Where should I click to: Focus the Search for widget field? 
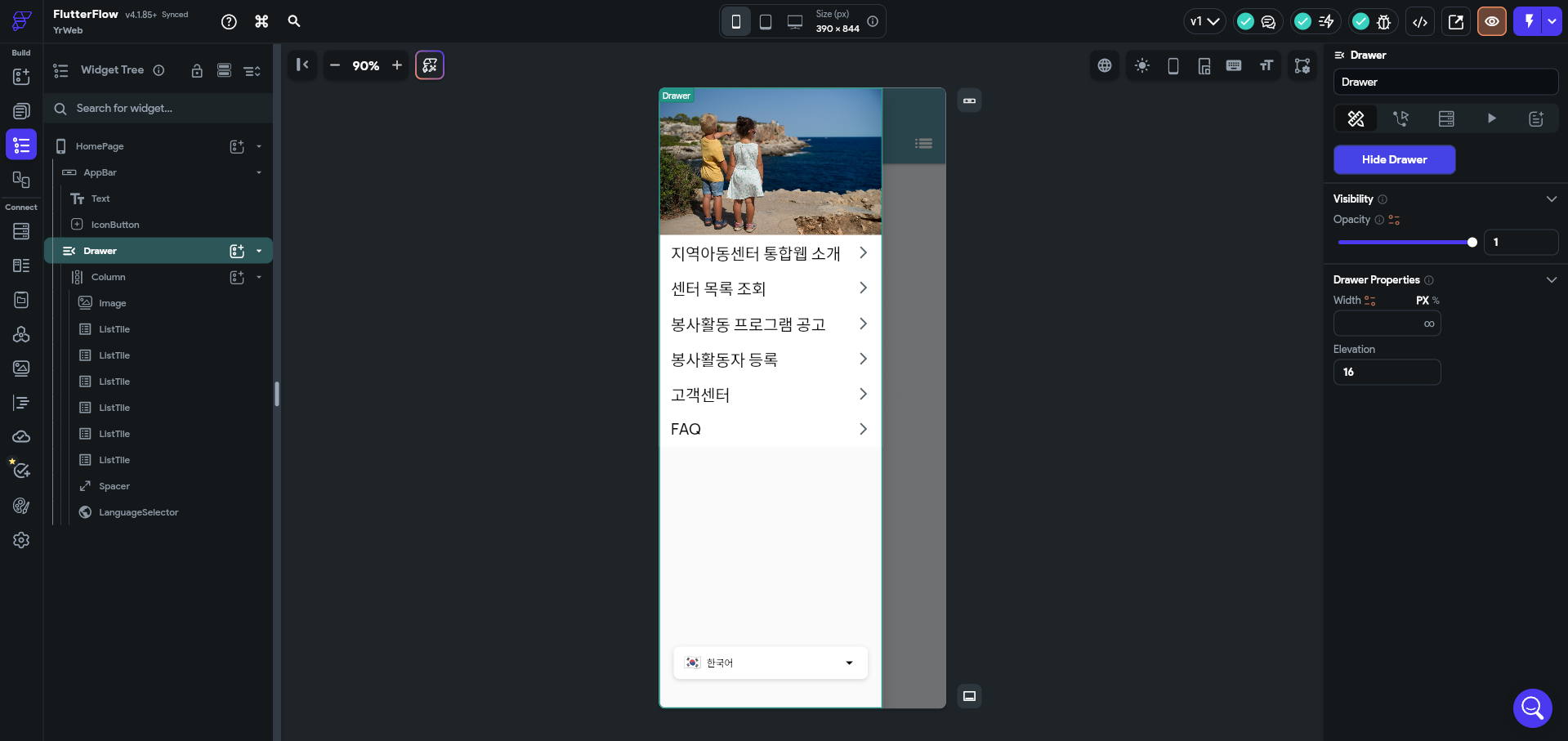coord(159,108)
